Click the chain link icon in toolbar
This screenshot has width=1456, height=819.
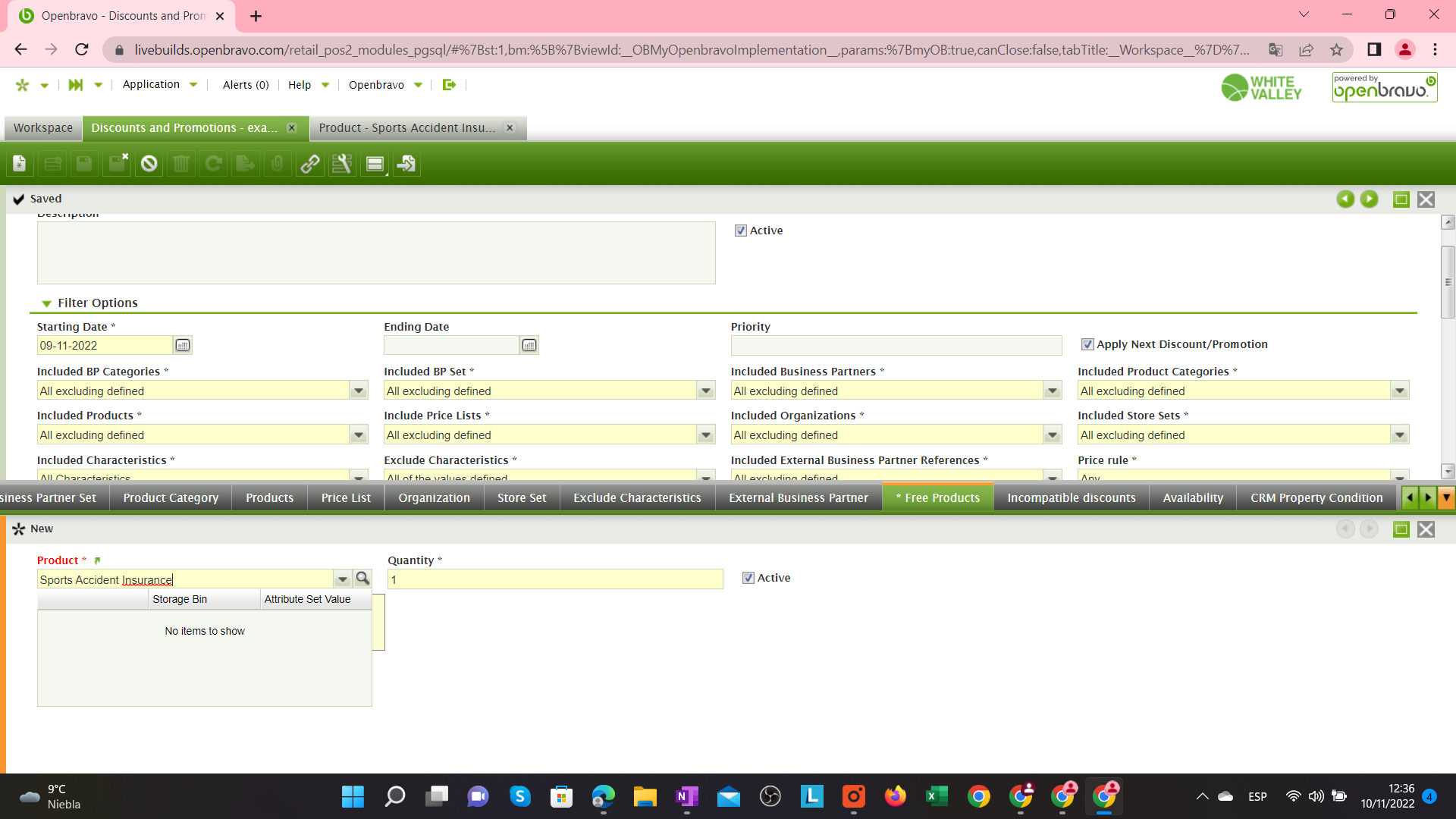[309, 164]
